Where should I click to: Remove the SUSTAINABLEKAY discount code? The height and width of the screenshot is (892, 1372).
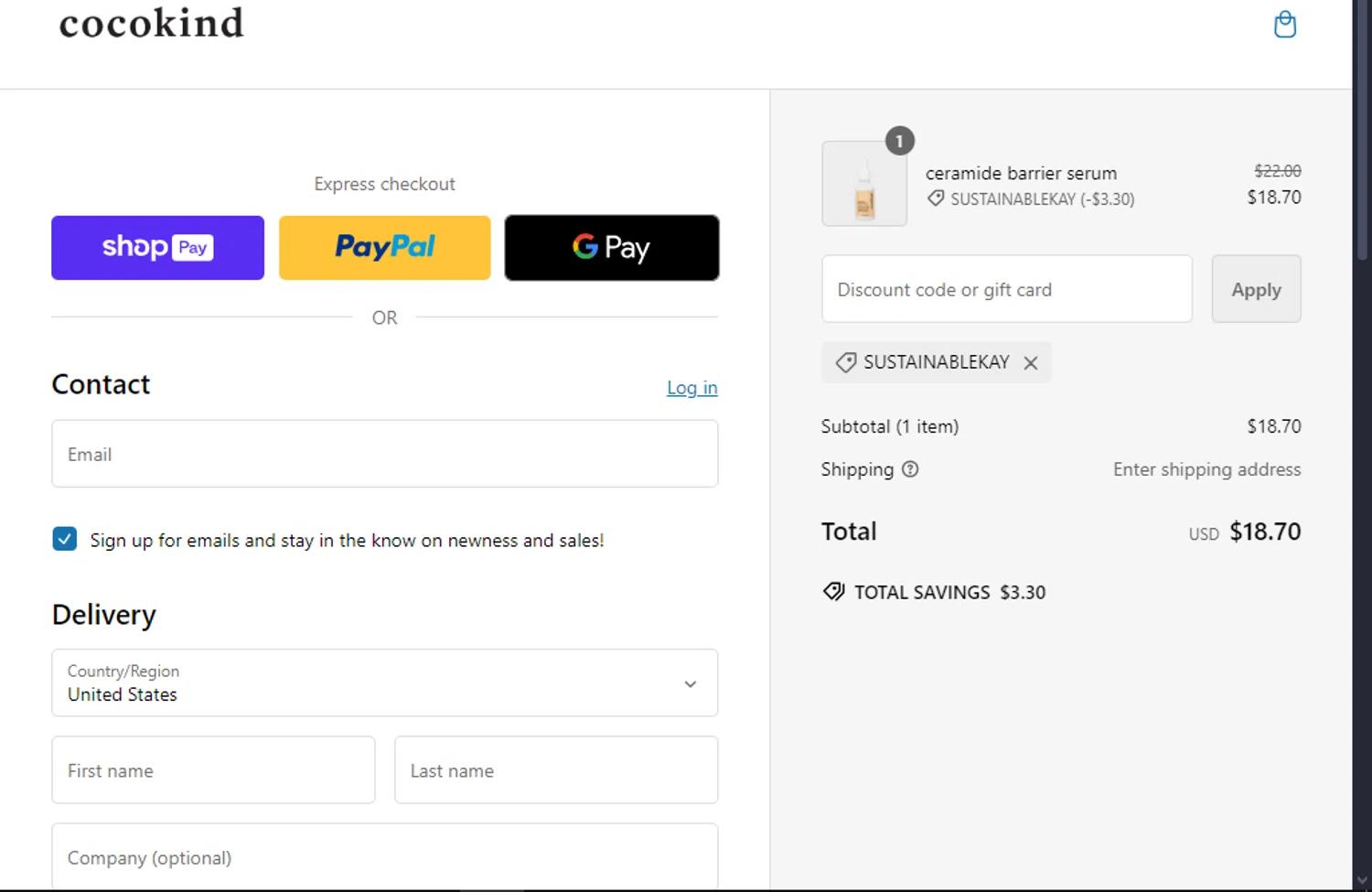[x=1031, y=363]
